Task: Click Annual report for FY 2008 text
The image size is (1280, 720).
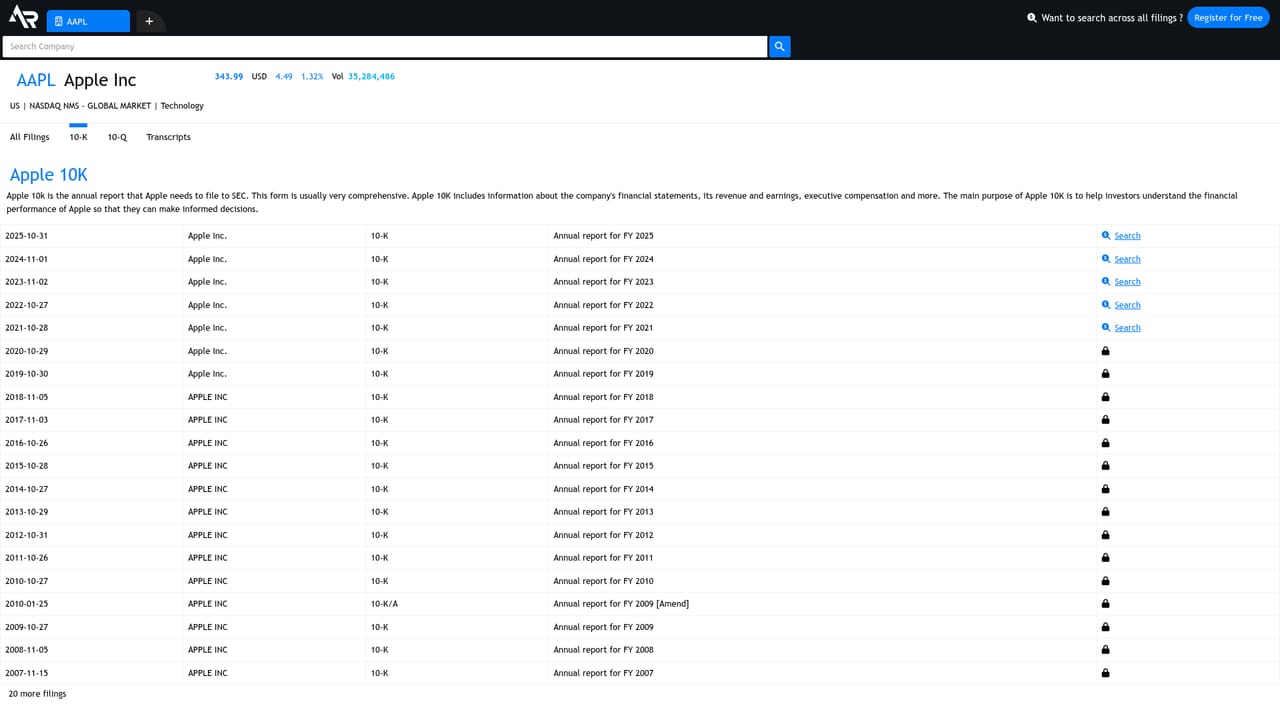Action: [x=603, y=650]
